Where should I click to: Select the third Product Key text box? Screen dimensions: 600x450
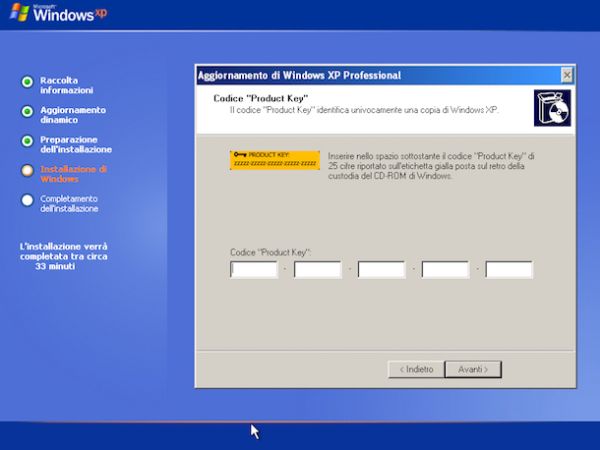point(381,269)
